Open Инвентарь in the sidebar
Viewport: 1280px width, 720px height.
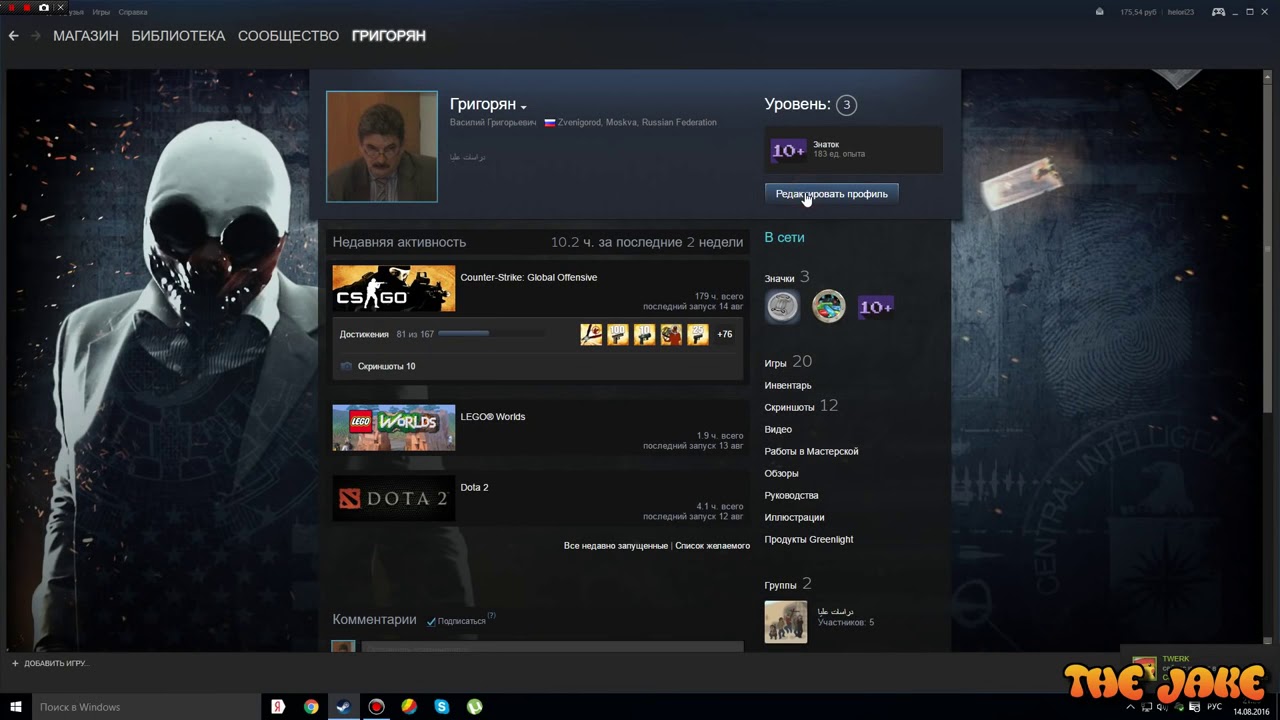(x=788, y=385)
